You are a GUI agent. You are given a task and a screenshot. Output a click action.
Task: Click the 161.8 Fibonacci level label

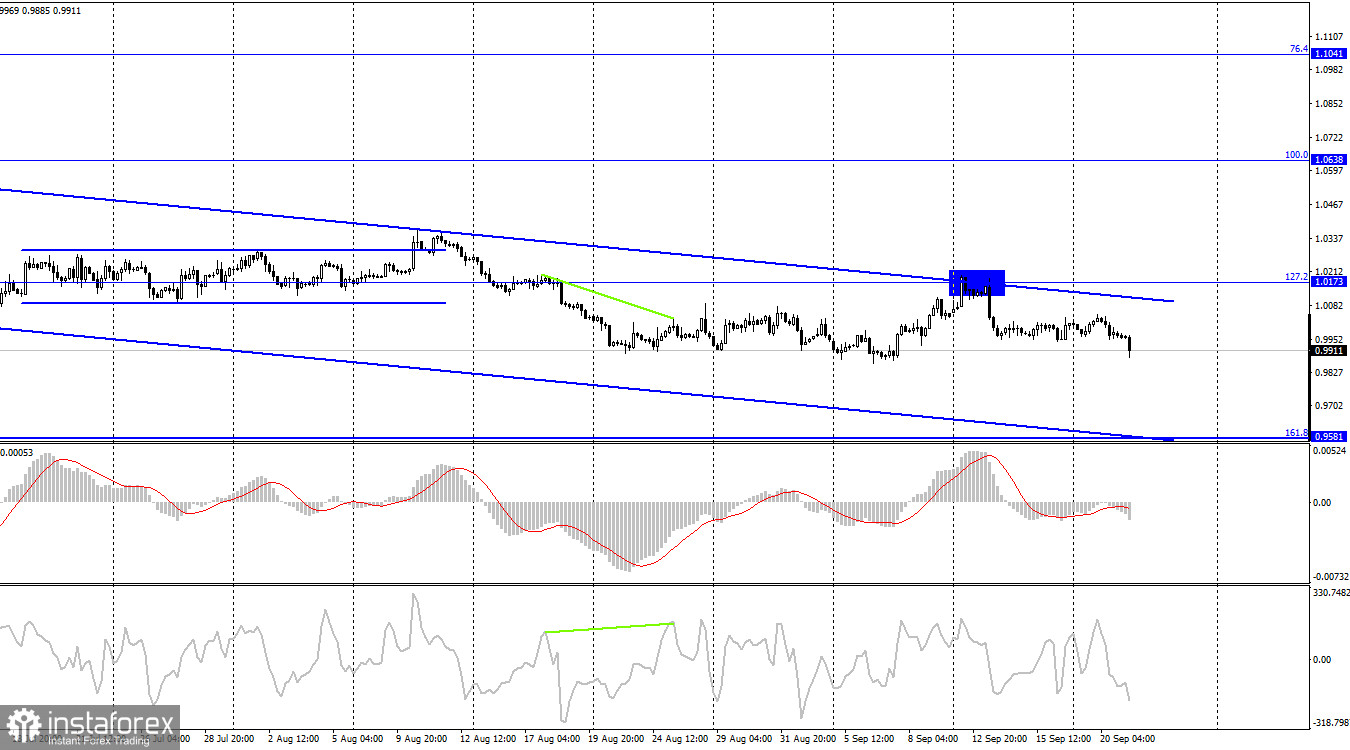pyautogui.click(x=1296, y=433)
